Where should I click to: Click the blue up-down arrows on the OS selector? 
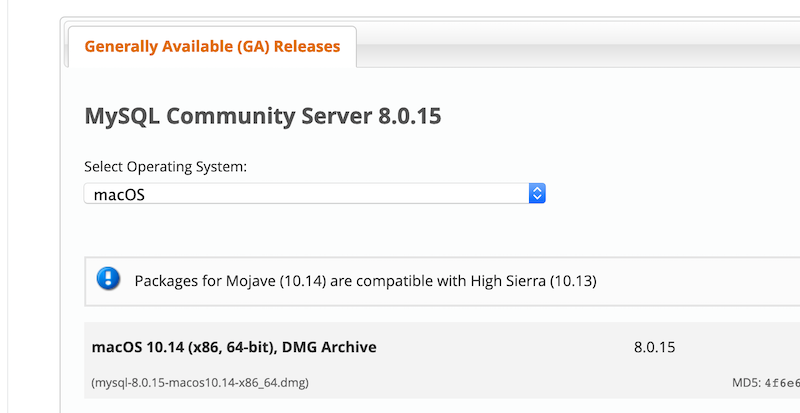click(537, 193)
